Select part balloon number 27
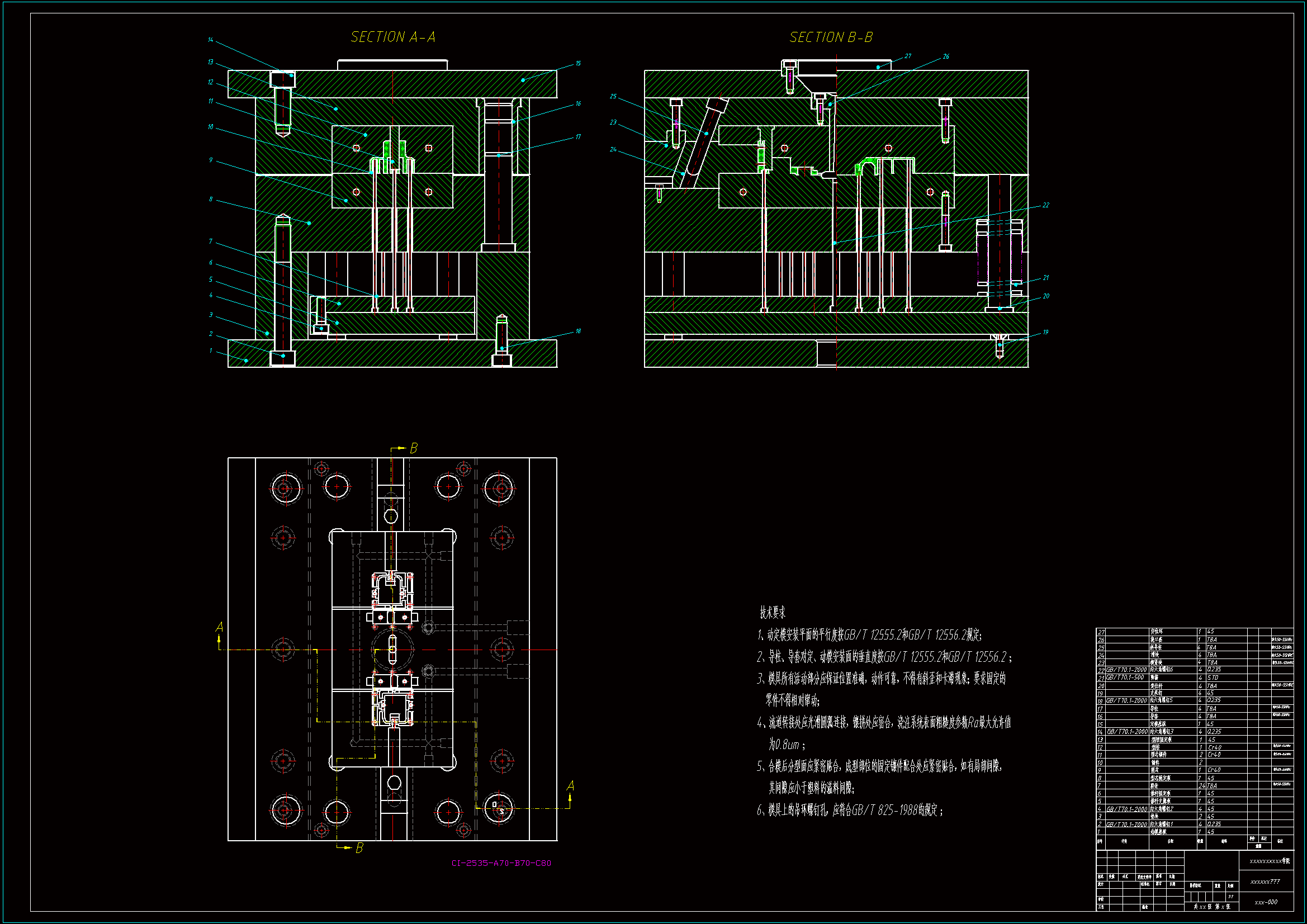The width and height of the screenshot is (1307, 924). (x=908, y=56)
